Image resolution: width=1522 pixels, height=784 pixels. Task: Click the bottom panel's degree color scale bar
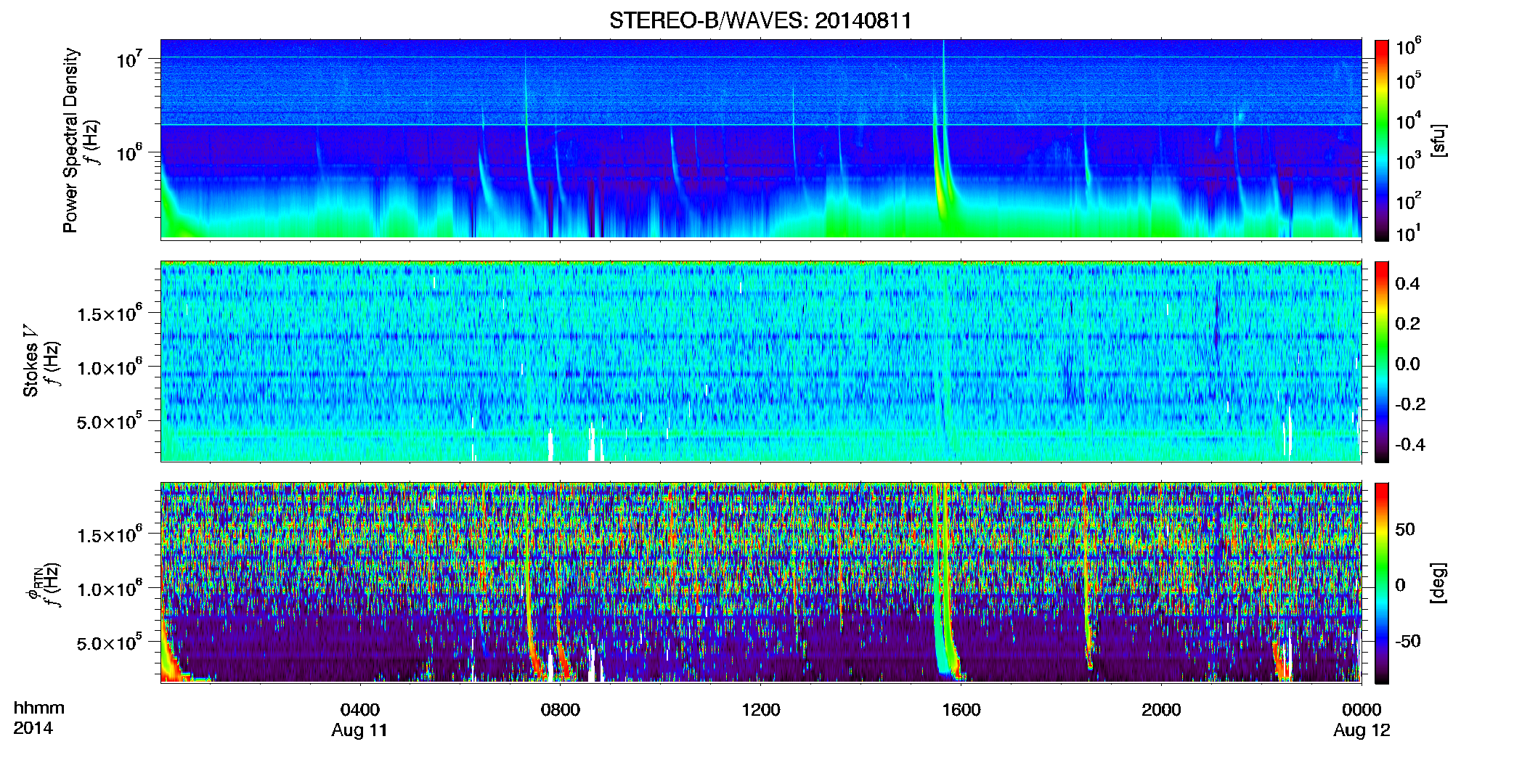click(1382, 583)
